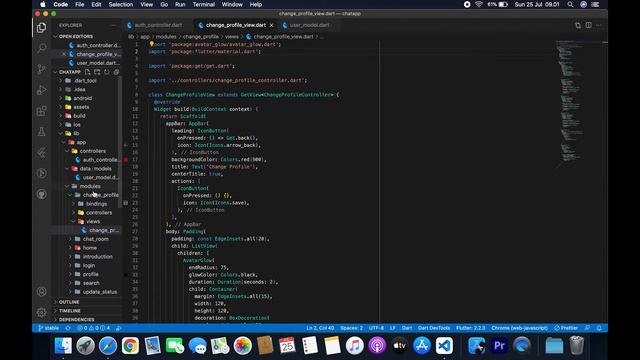Click the sync changes icon in status bar
640x360 pixels.
point(68,328)
